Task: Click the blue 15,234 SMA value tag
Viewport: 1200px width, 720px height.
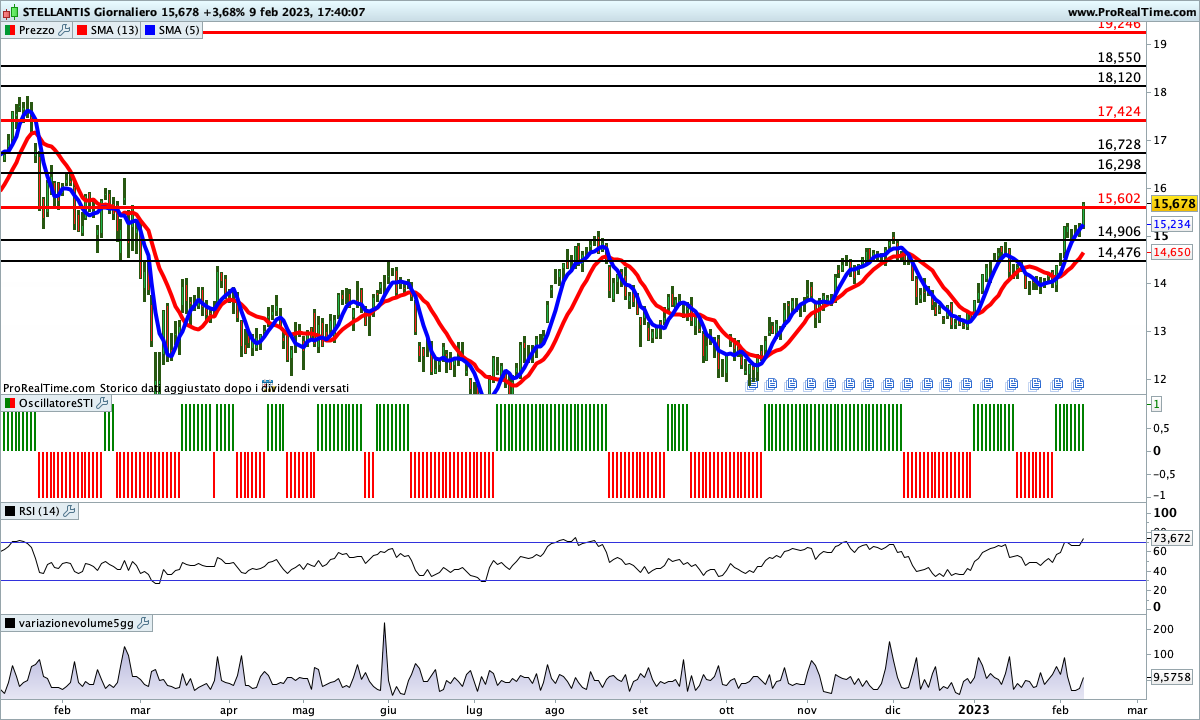Action: pos(1170,225)
